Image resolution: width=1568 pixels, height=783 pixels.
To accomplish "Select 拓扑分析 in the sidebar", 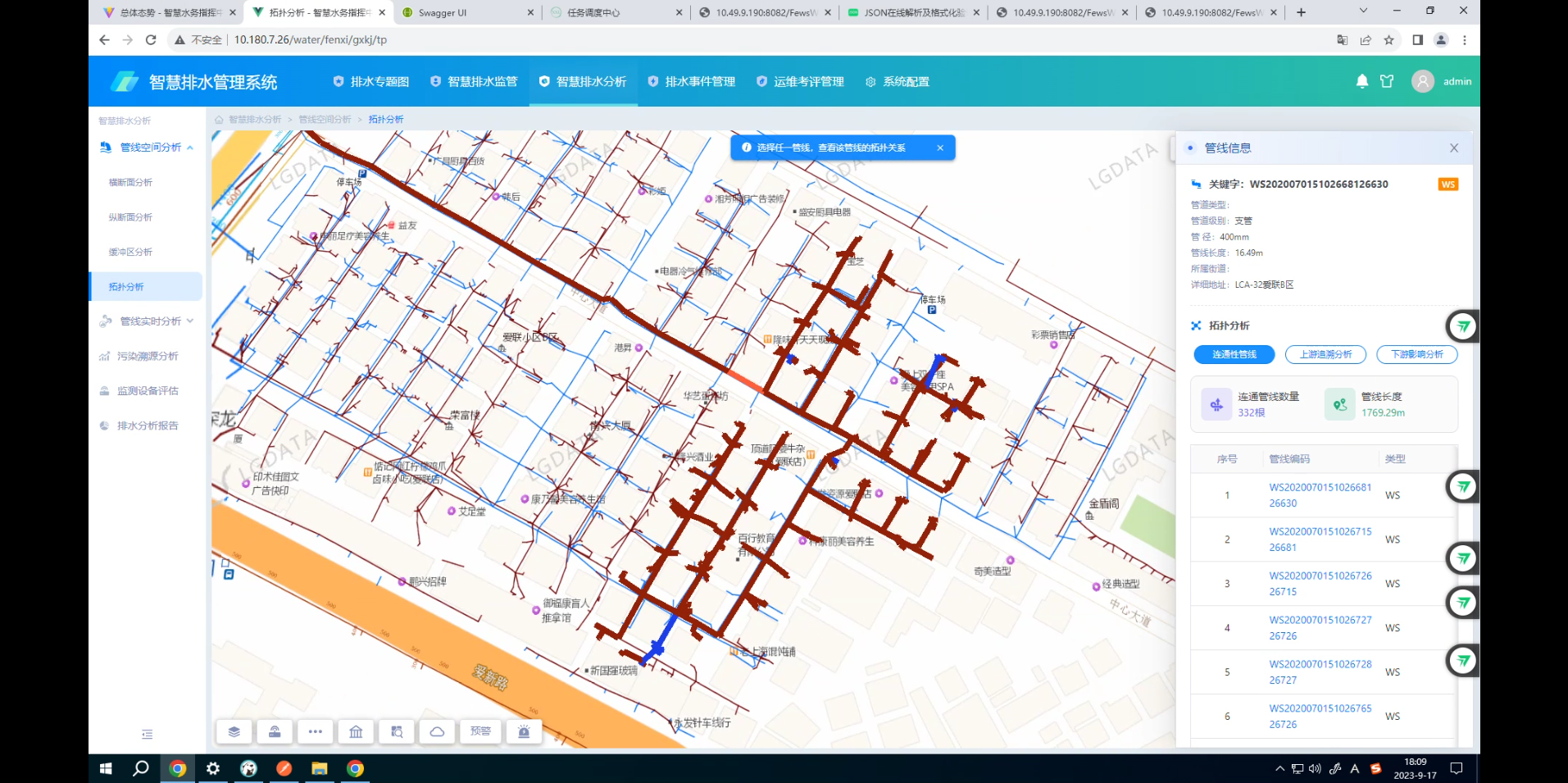I will (x=145, y=287).
